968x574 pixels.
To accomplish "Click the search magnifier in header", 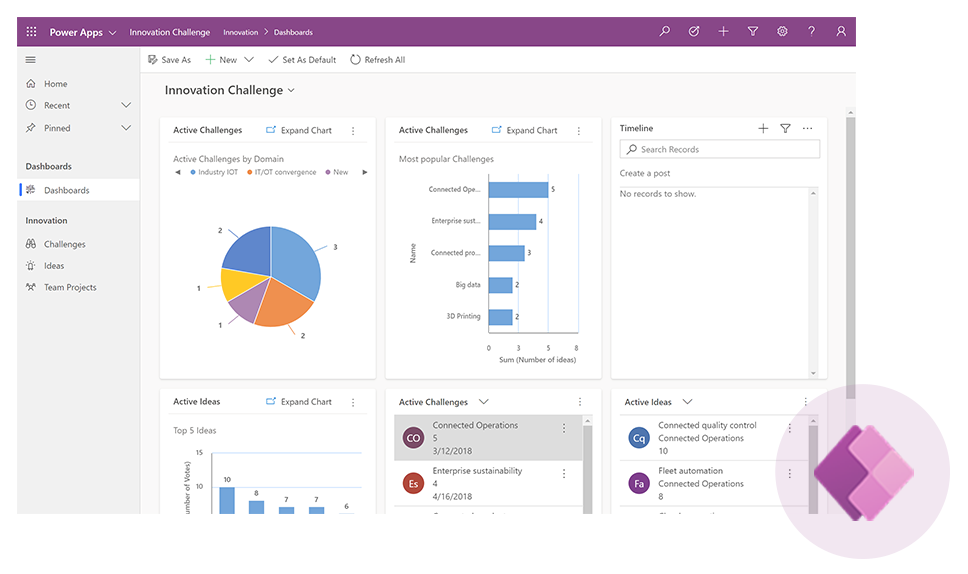I will pyautogui.click(x=665, y=32).
